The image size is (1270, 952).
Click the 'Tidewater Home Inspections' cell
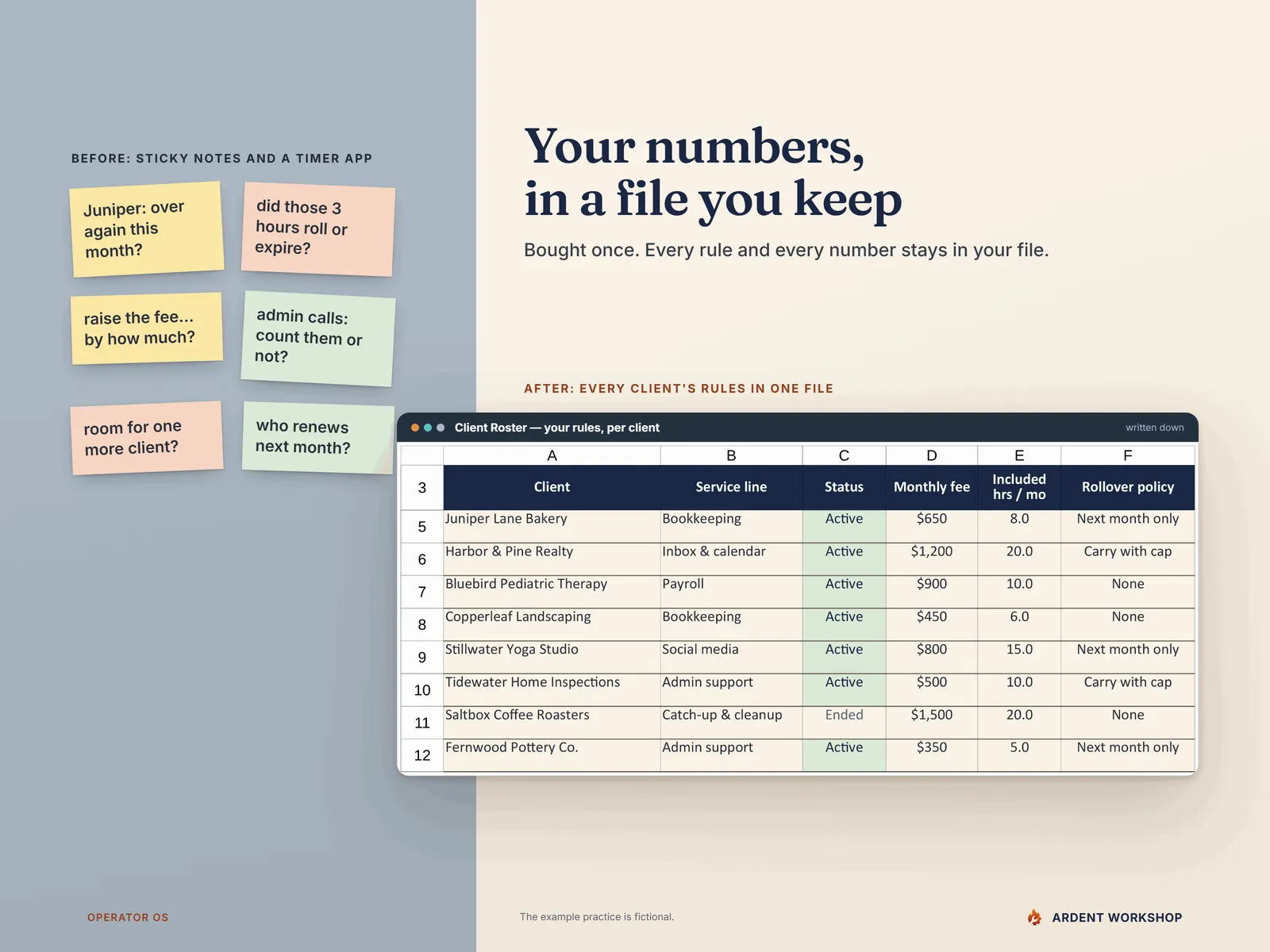552,690
